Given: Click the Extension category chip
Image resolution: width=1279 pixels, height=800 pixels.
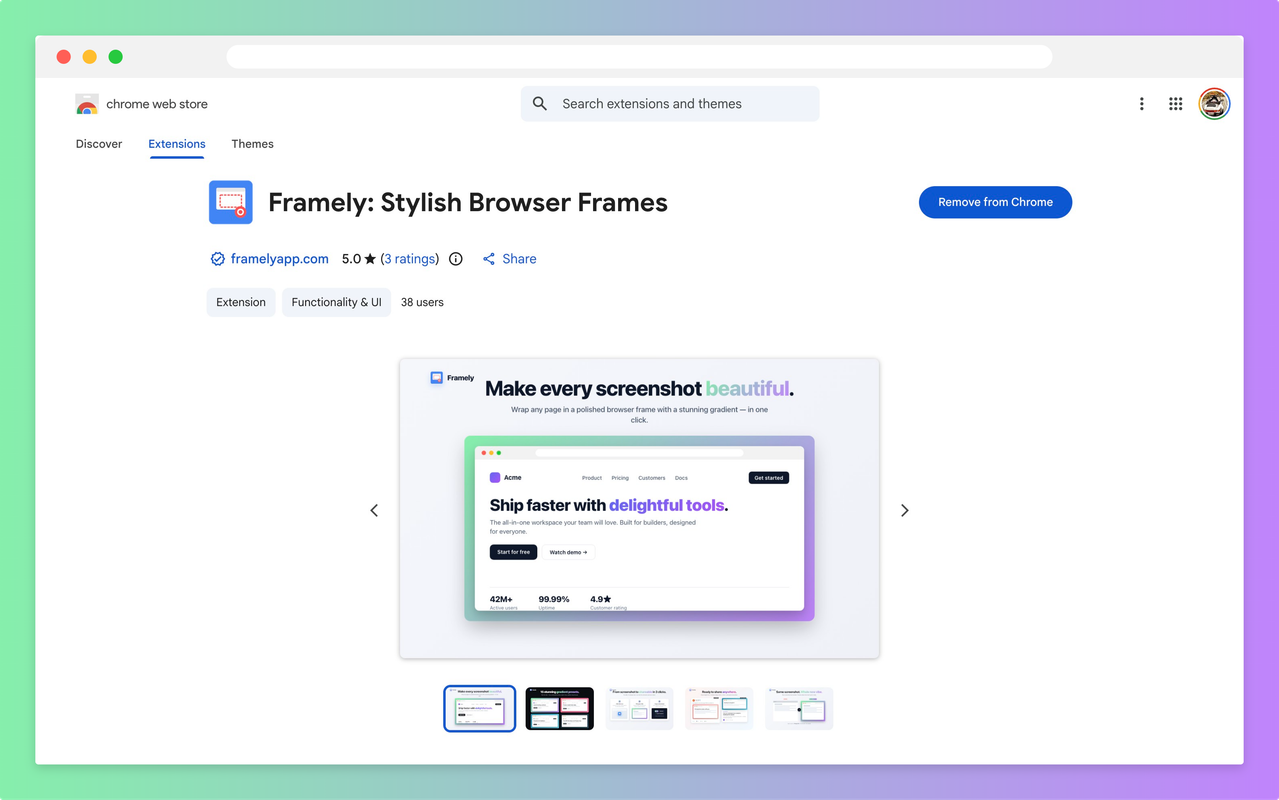Looking at the screenshot, I should 241,302.
